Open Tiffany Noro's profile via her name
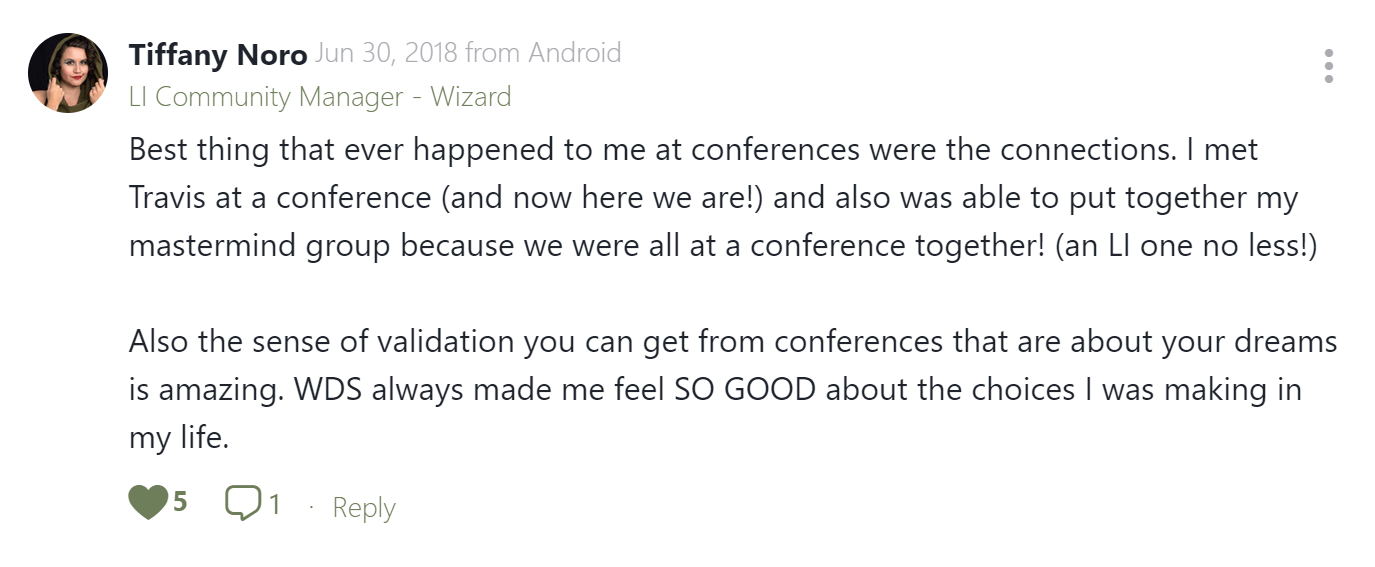The height and width of the screenshot is (567, 1375). [x=218, y=55]
